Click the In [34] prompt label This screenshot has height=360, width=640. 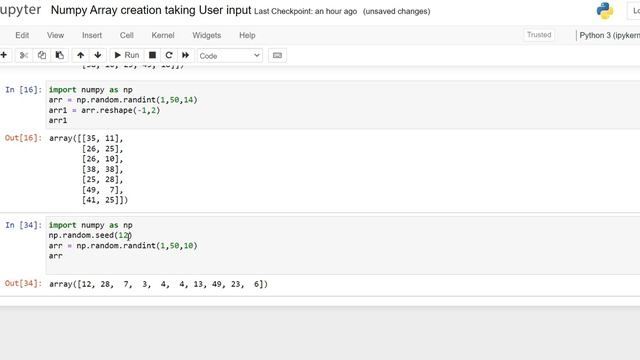point(23,225)
